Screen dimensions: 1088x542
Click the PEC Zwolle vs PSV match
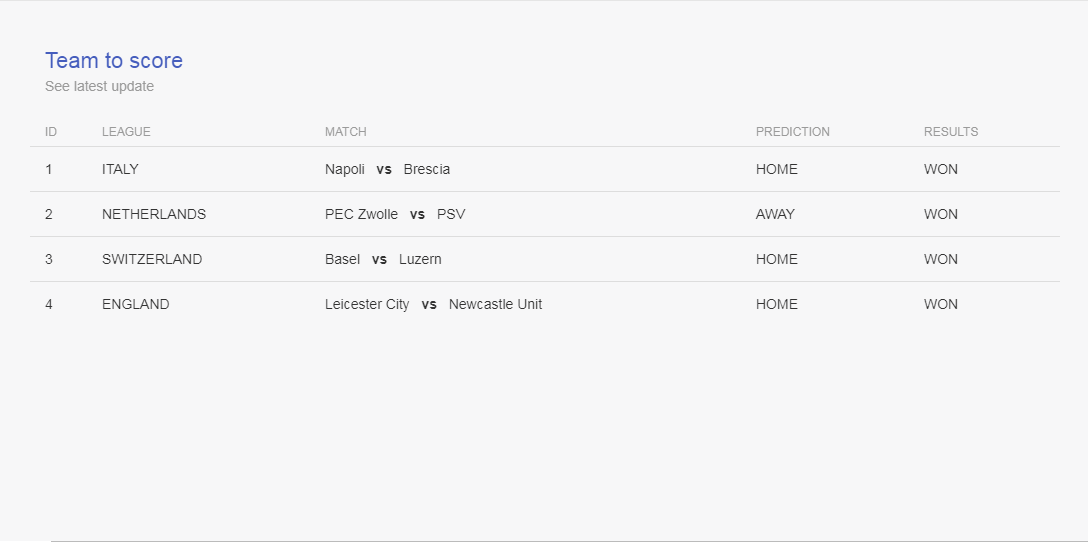point(395,214)
